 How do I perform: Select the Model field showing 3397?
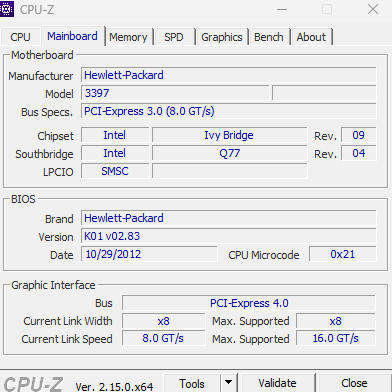[175, 93]
